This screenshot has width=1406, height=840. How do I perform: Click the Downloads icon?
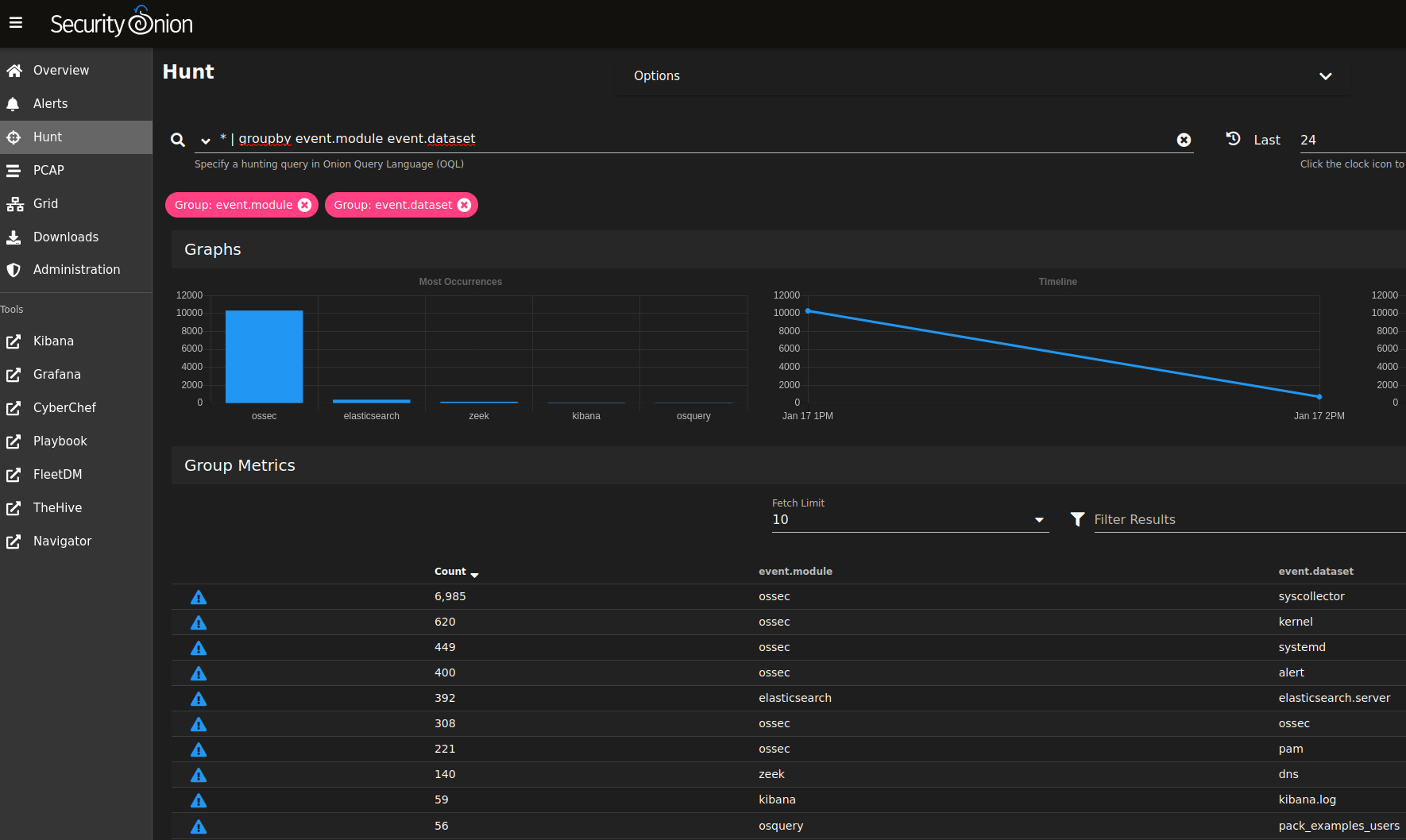[x=14, y=237]
